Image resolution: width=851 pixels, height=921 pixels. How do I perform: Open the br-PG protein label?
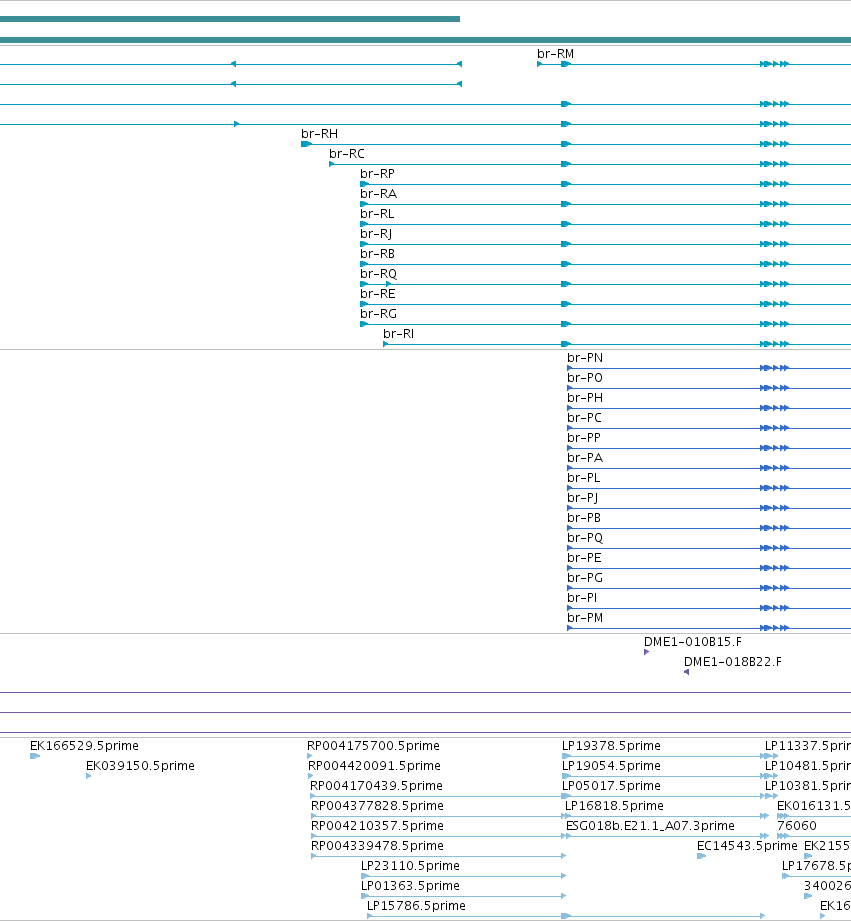tap(585, 577)
